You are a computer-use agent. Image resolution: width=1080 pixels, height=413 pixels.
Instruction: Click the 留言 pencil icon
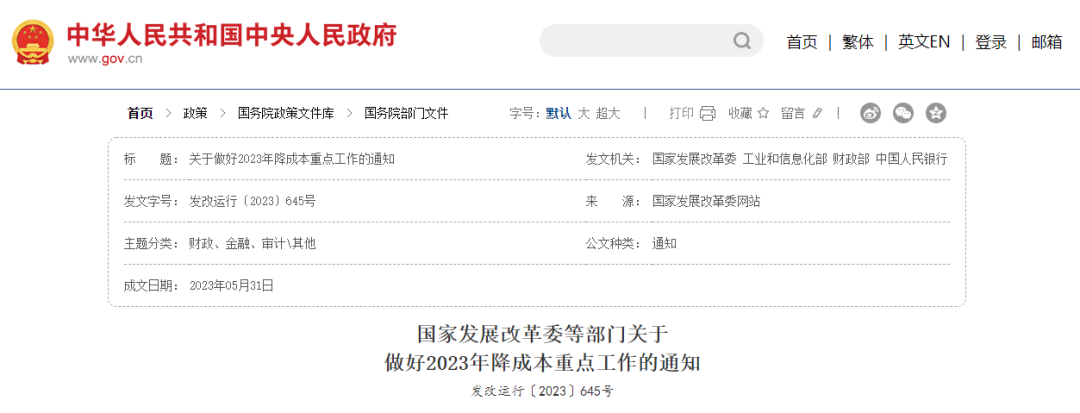click(817, 113)
